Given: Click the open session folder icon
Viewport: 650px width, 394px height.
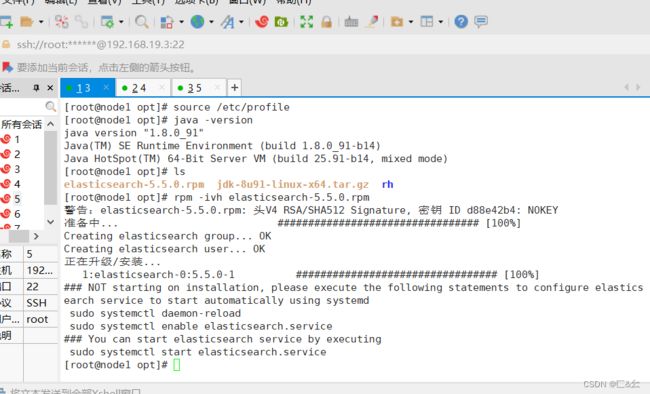Looking at the screenshot, I should [27, 22].
